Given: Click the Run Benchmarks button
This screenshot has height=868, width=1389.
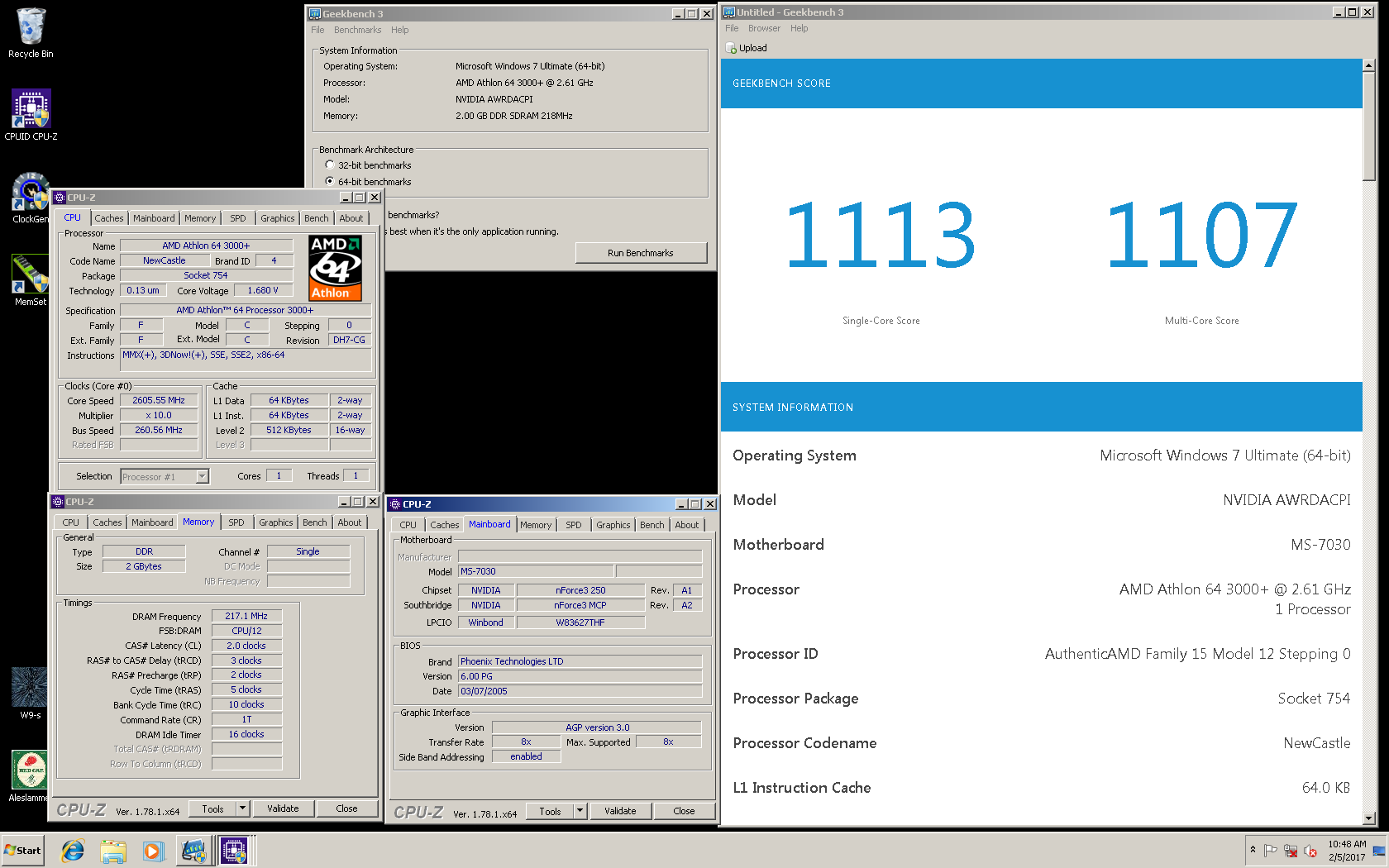Looking at the screenshot, I should tap(641, 253).
